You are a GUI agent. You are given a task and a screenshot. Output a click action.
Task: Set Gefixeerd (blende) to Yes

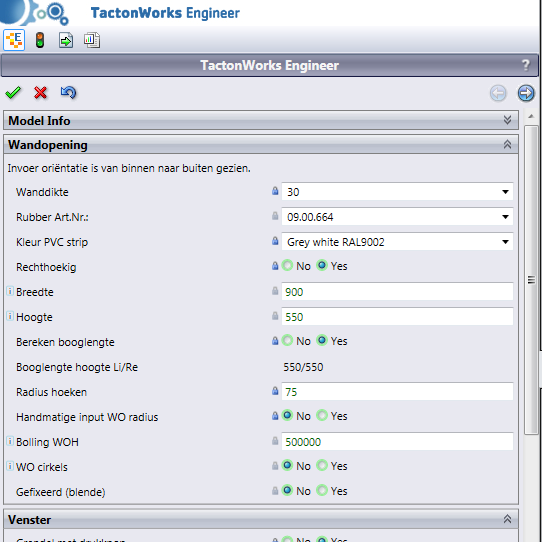pyautogui.click(x=322, y=490)
